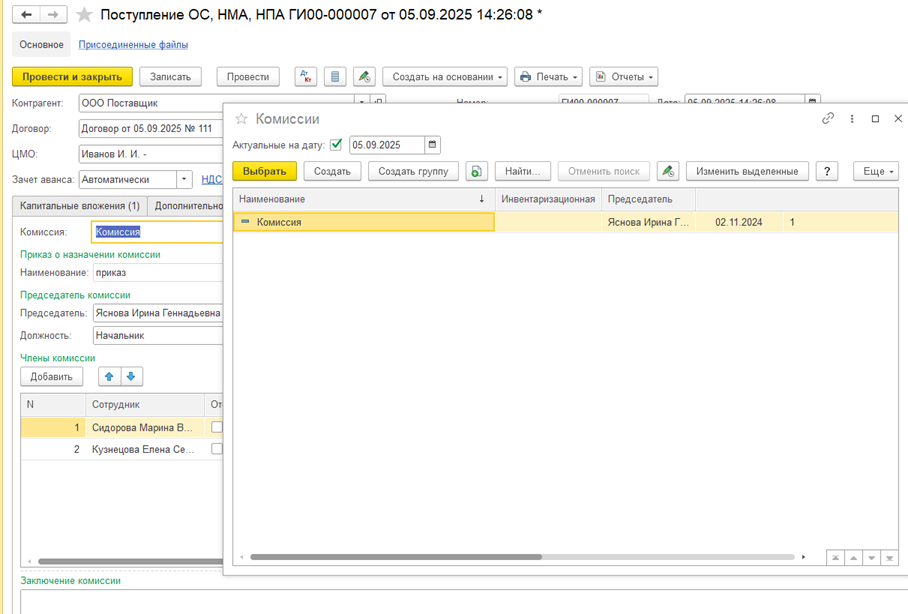
Task: Click the Договор input field
Action: point(151,129)
